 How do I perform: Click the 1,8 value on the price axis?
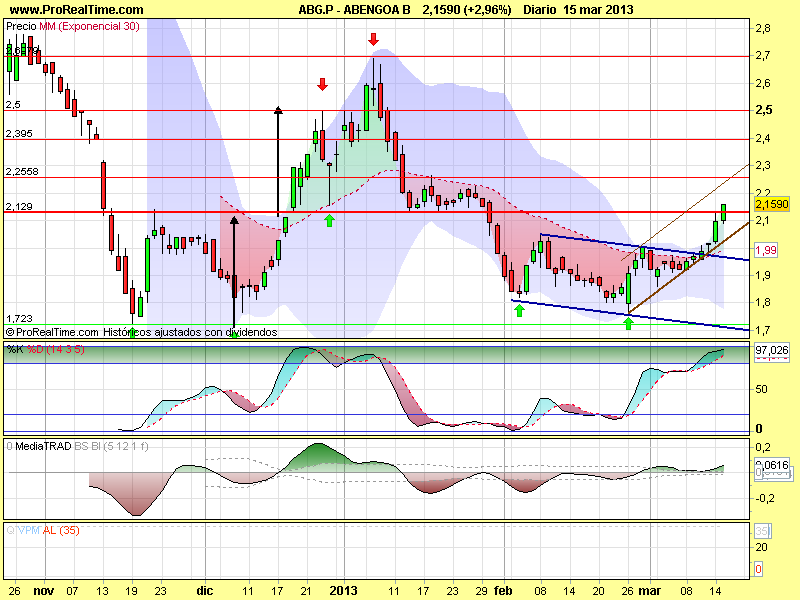(x=763, y=302)
